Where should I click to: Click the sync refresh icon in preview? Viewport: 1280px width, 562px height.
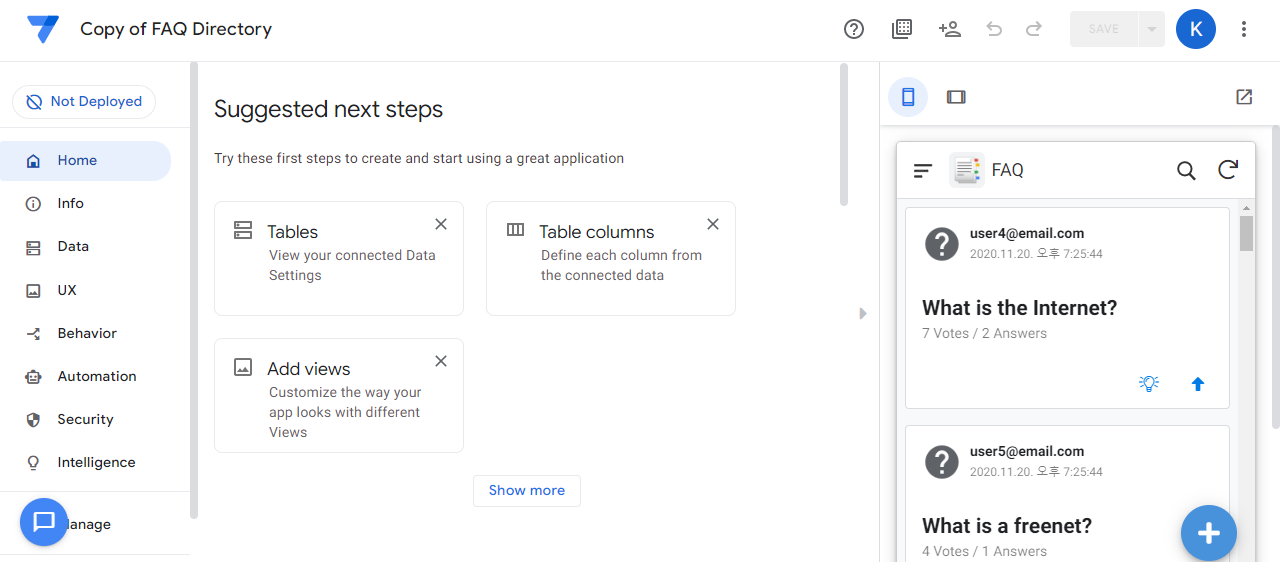pos(1228,170)
